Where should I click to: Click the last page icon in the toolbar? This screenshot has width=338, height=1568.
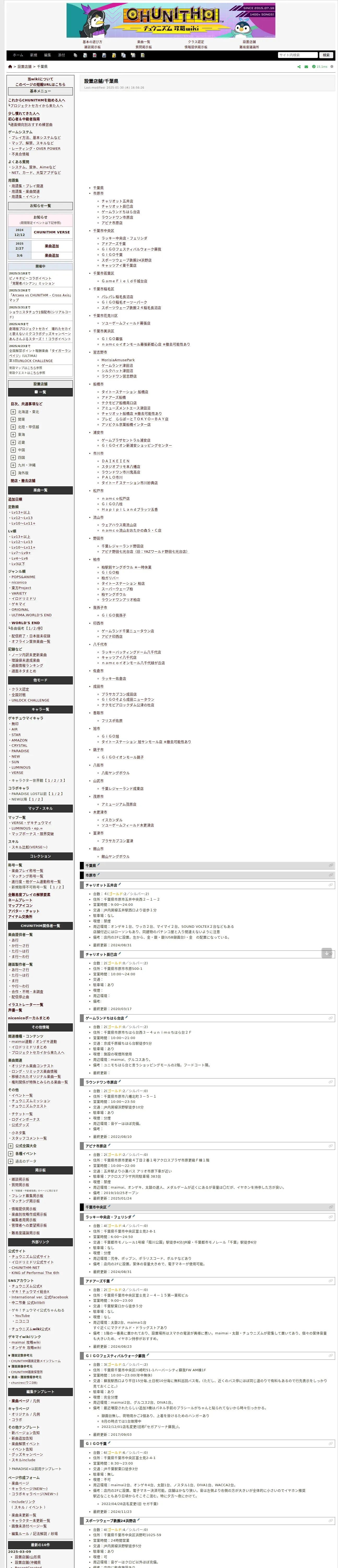(x=142, y=55)
